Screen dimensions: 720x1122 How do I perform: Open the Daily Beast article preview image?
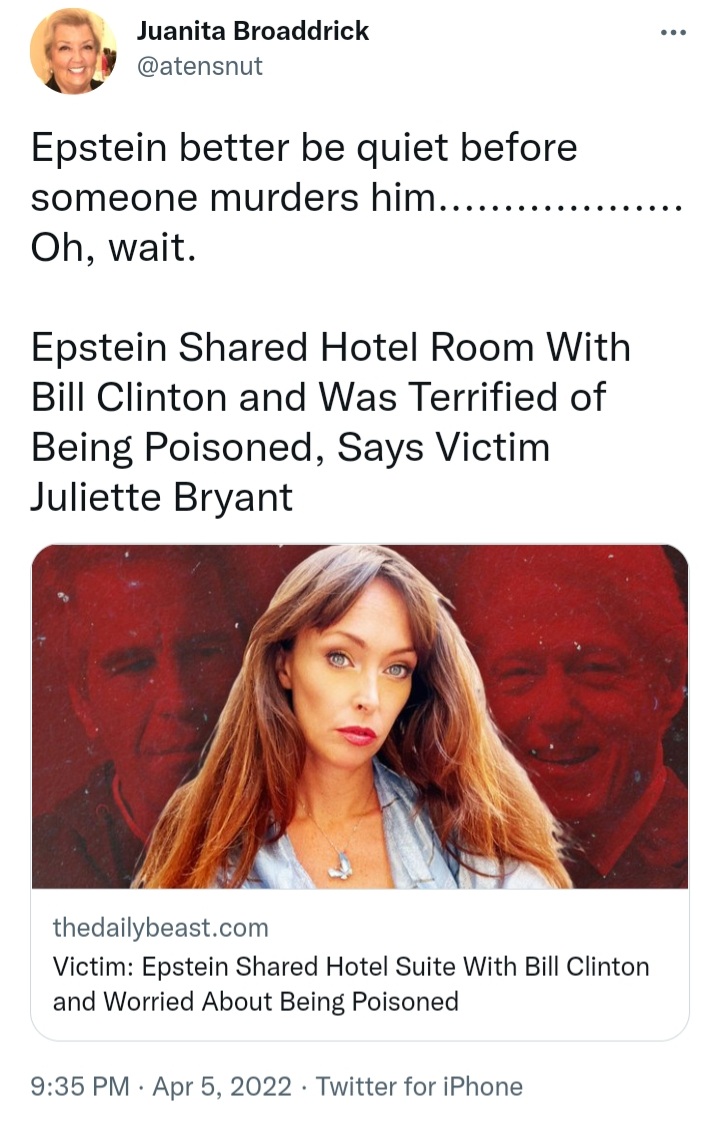360,716
